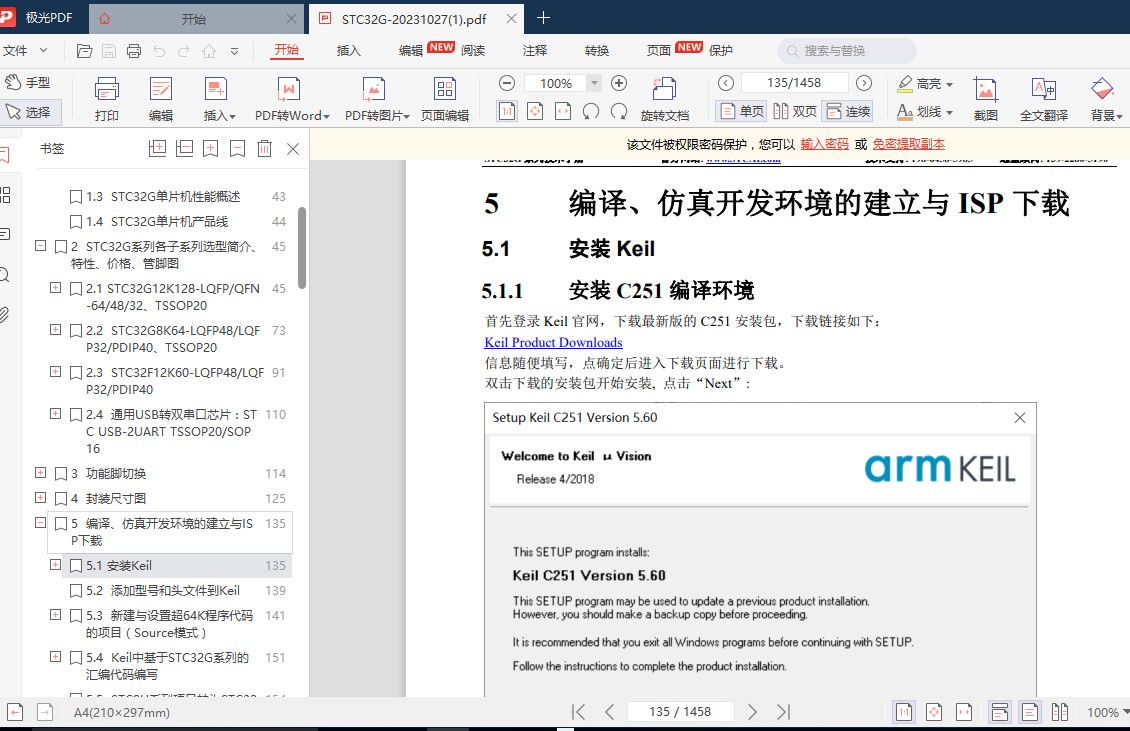Image resolution: width=1130 pixels, height=731 pixels.
Task: Toggle bookmark checkbox for 4 封装尺寸图
Action: 61,499
